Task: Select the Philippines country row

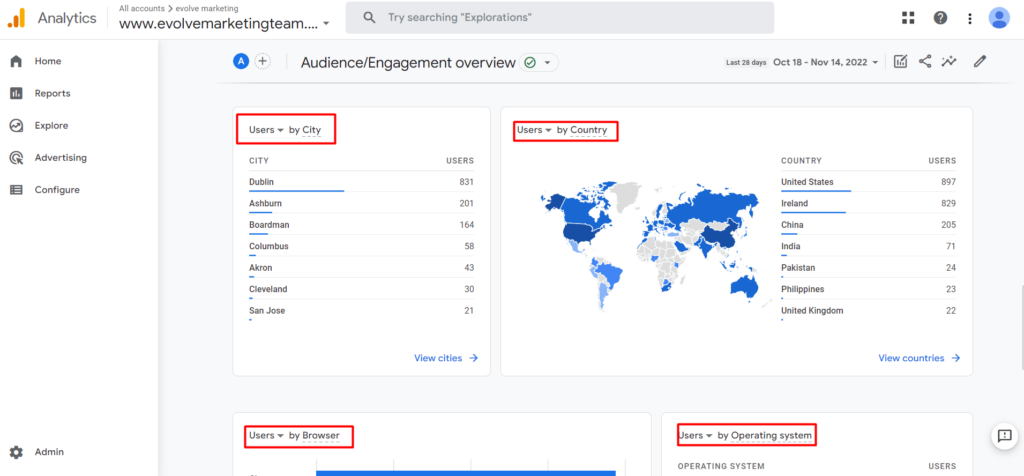Action: 869,289
